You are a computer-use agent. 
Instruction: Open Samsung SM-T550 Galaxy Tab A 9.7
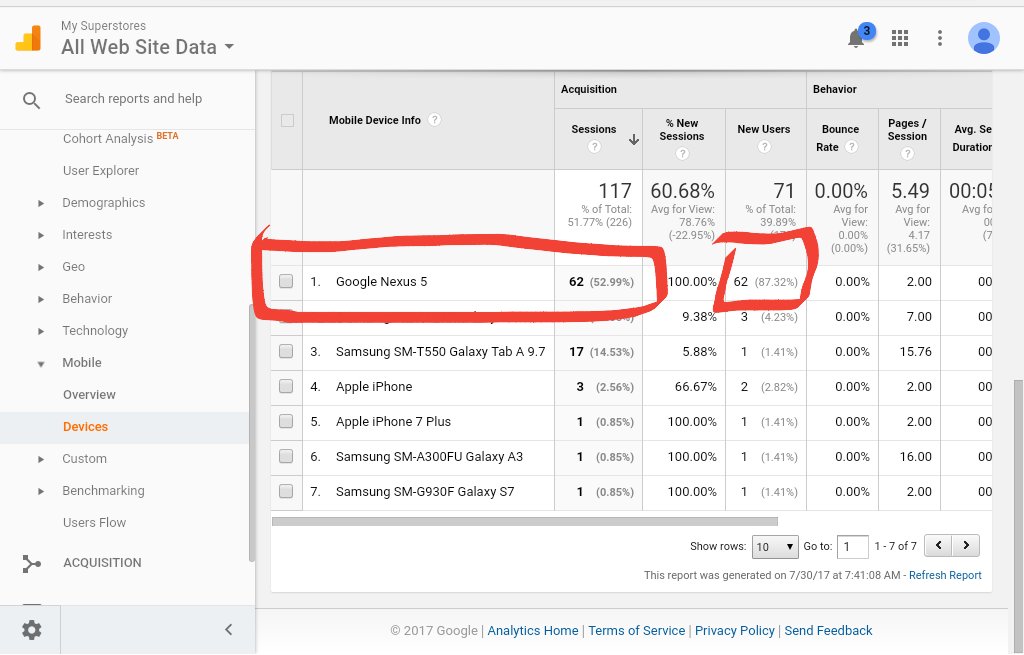[440, 351]
